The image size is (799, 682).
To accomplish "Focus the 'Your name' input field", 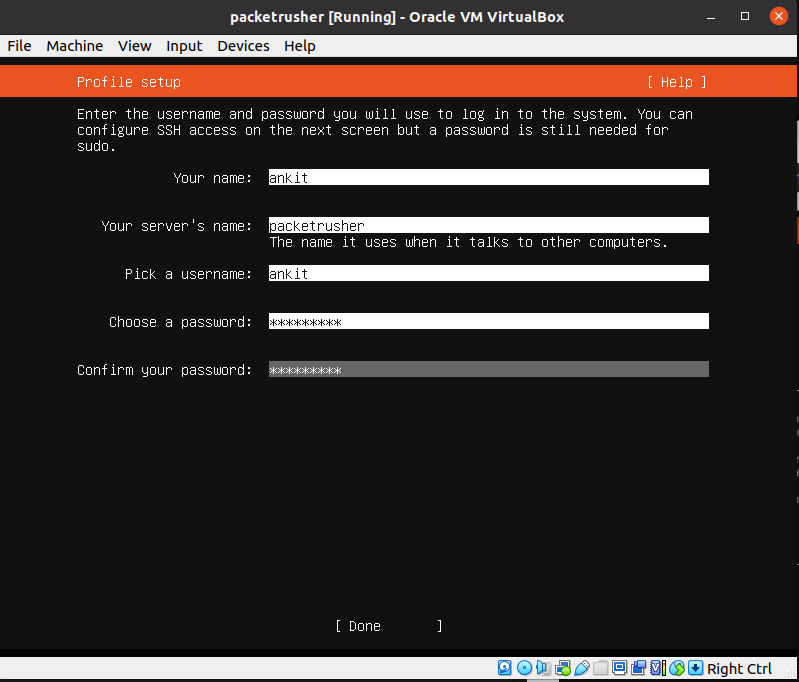I will 489,177.
